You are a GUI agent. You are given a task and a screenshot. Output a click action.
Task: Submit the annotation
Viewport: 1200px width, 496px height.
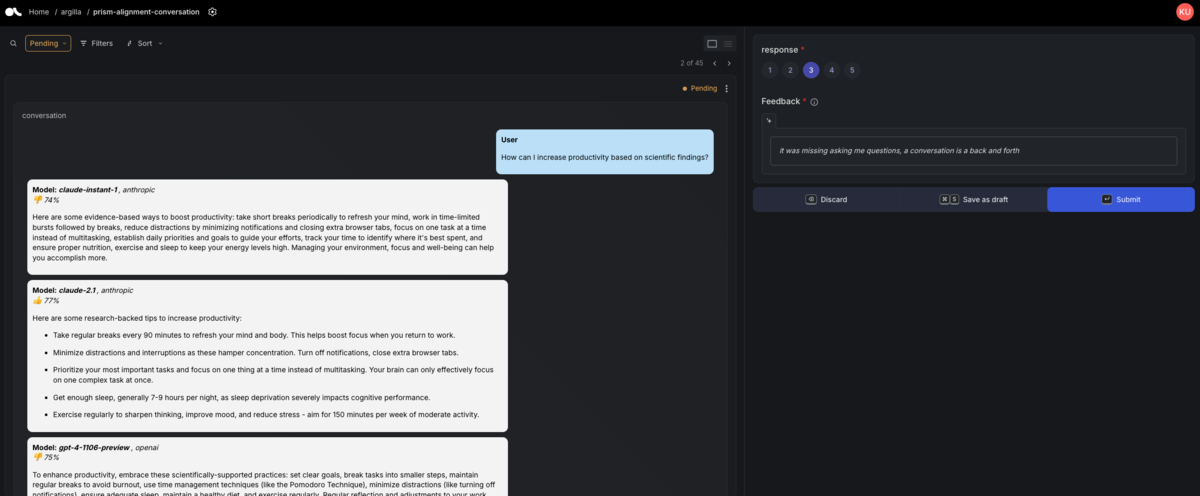1121,199
